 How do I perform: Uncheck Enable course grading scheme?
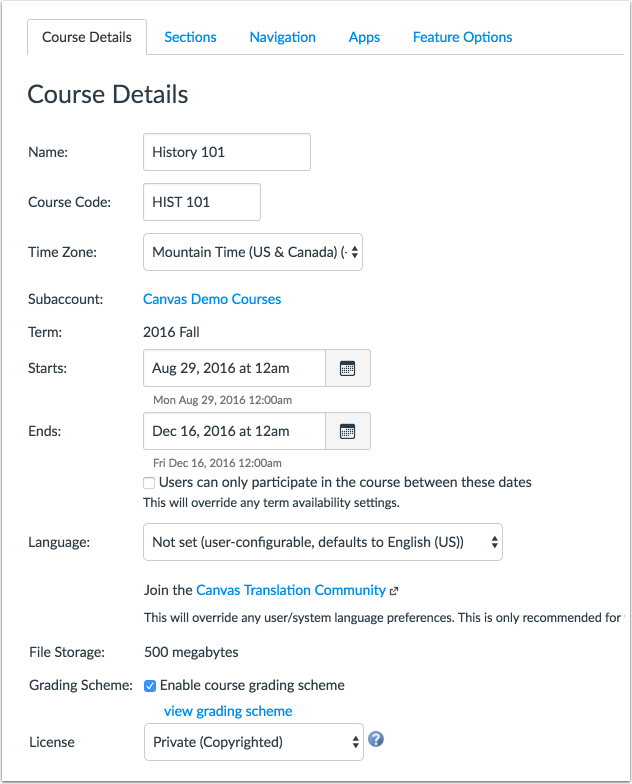tap(150, 686)
